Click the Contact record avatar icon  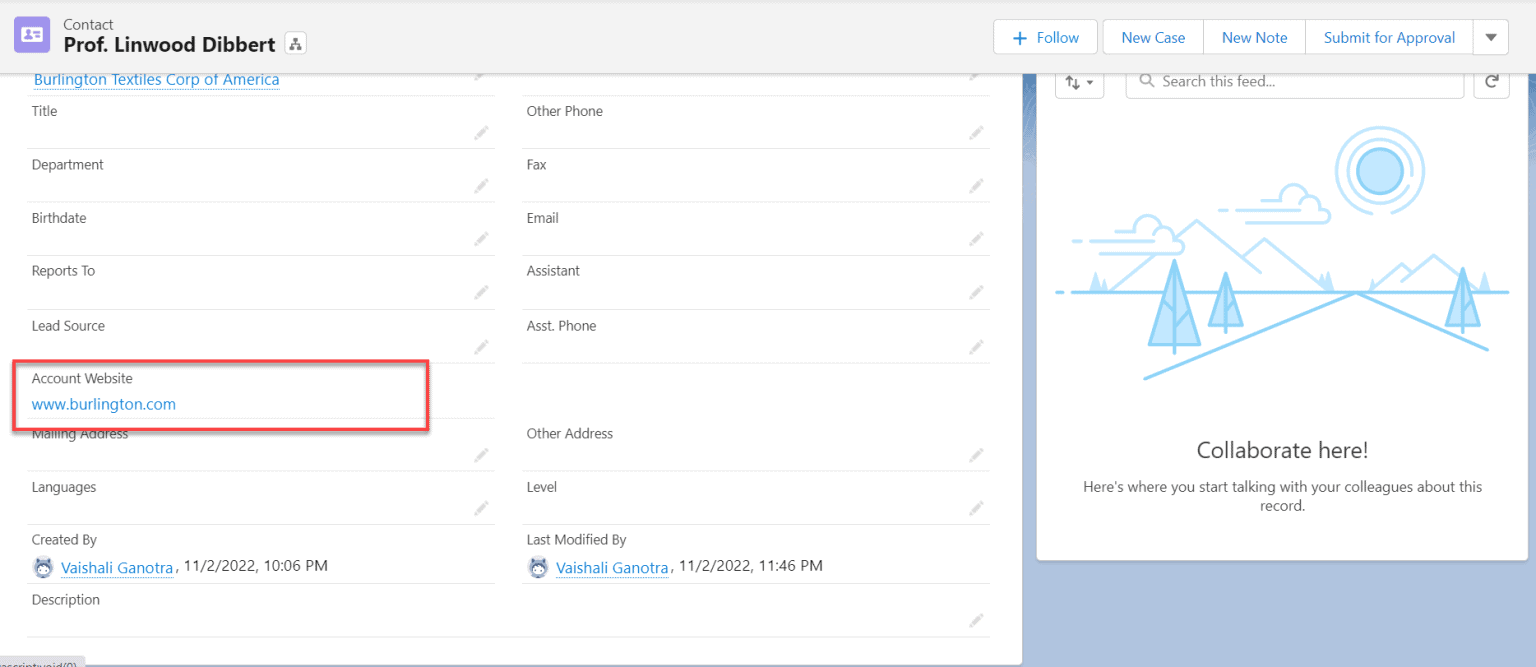point(31,34)
